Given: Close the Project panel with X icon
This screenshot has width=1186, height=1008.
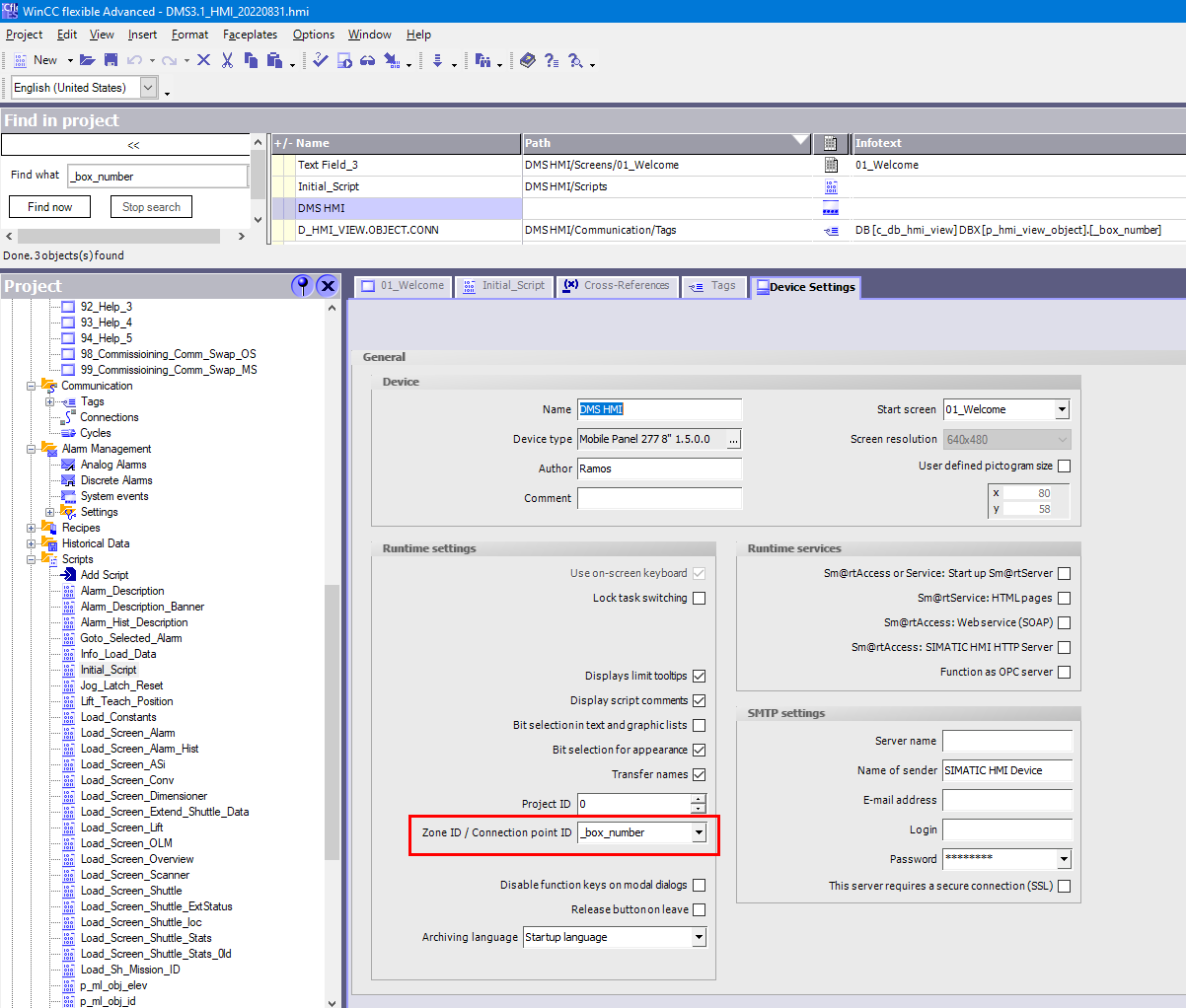Looking at the screenshot, I should (x=328, y=286).
